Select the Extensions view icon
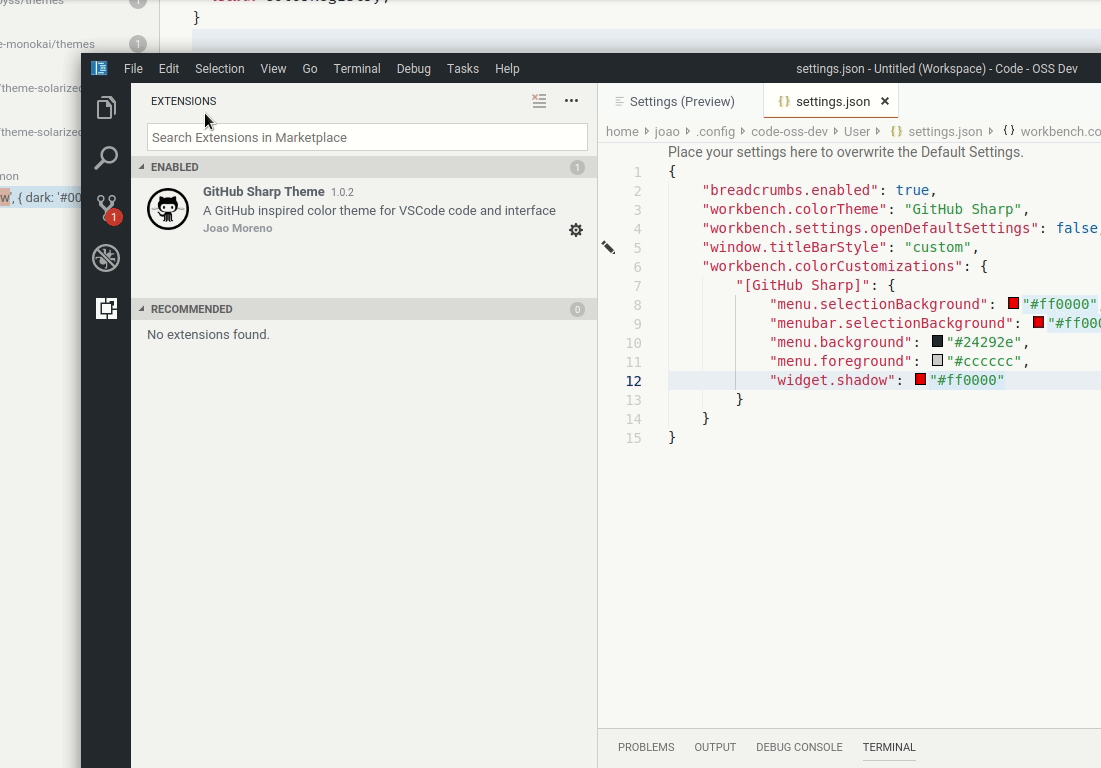Viewport: 1101px width, 768px height. tap(106, 308)
